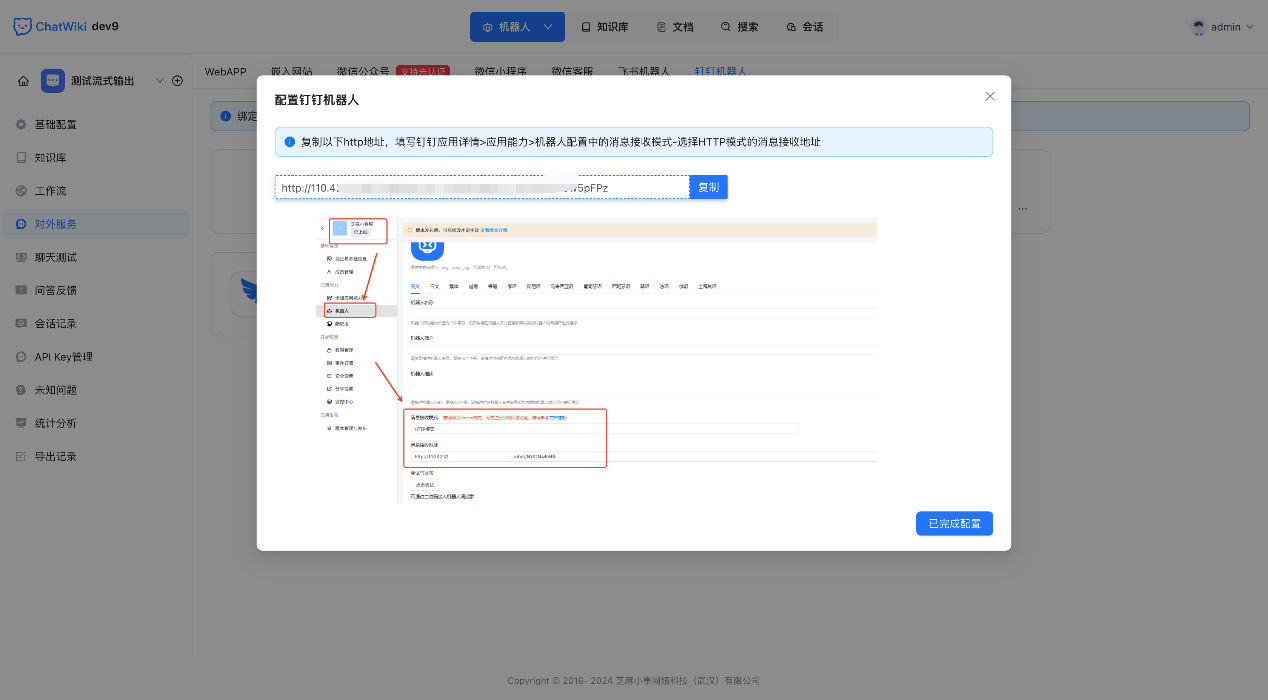Switch to the 飞书机器人 tab
Screen dimensions: 1268x700
(x=643, y=71)
